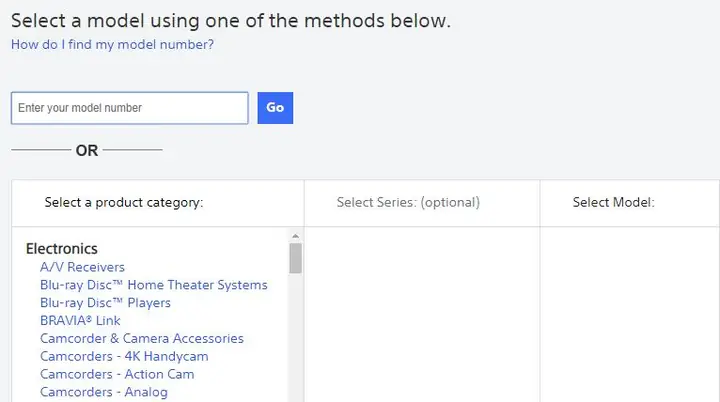The width and height of the screenshot is (720, 402).
Task: Click the "How do I find my model number?" link
Action: coord(112,44)
